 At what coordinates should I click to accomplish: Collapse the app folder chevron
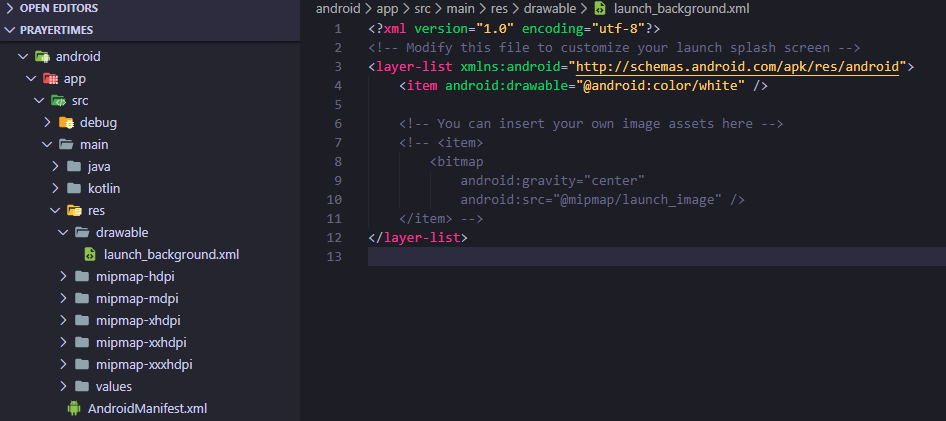[x=31, y=79]
